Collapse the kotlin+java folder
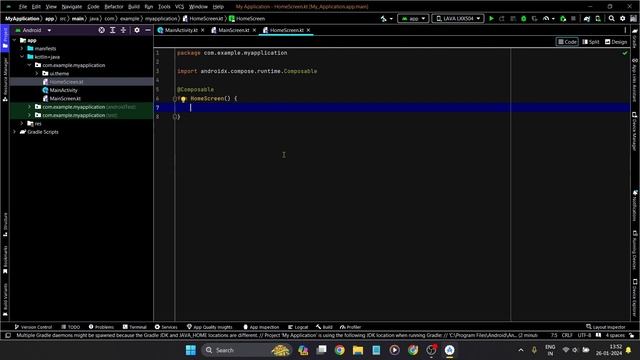This screenshot has height=360, width=640. coord(22,57)
